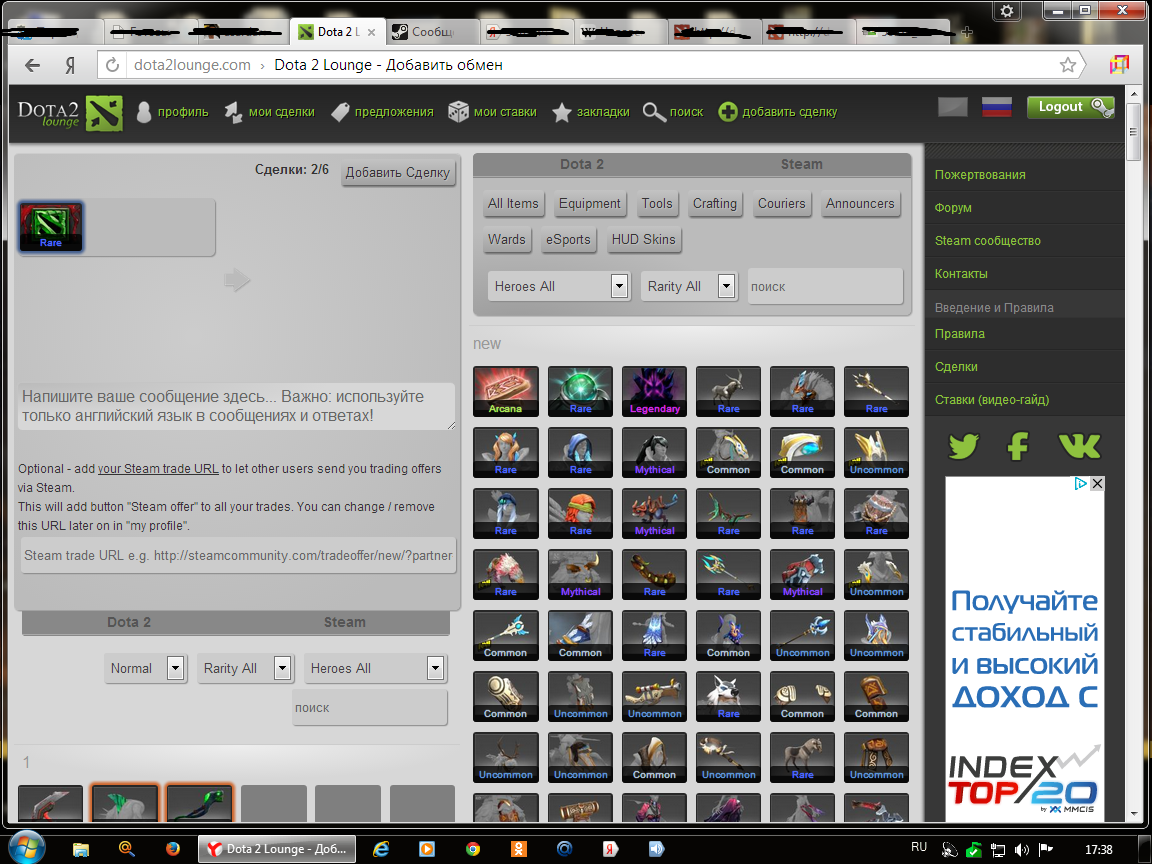The image size is (1152, 864).
Task: Reload the page with the refresh icon
Action: click(112, 65)
